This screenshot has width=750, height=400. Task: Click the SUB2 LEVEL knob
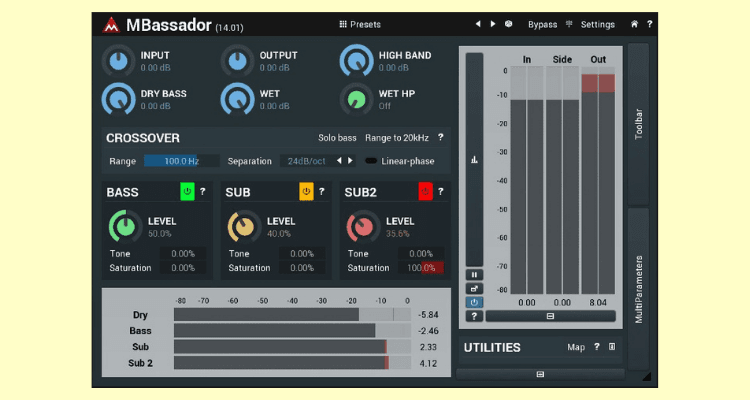363,226
